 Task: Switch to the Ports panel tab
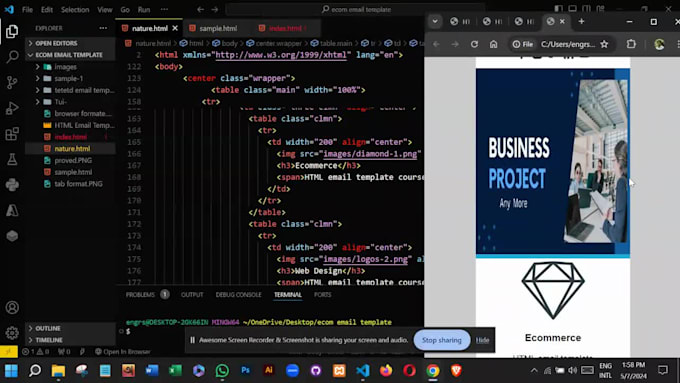click(x=322, y=295)
